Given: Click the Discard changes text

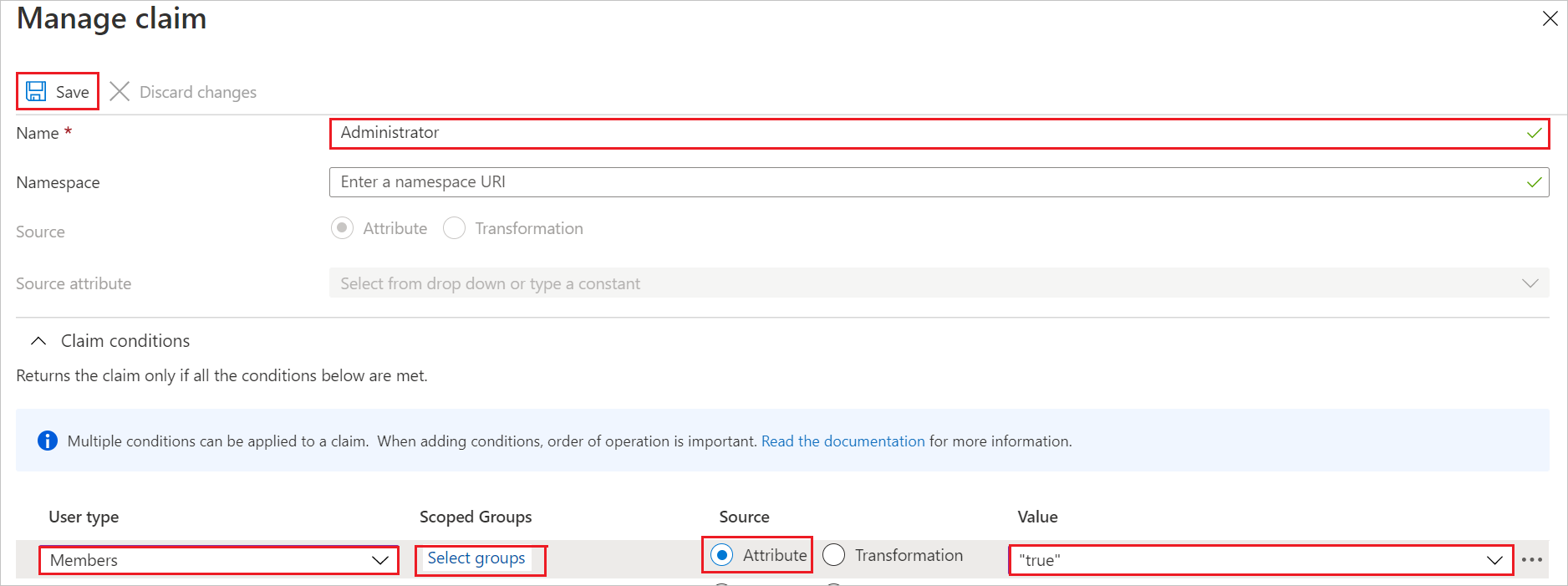Looking at the screenshot, I should (198, 92).
